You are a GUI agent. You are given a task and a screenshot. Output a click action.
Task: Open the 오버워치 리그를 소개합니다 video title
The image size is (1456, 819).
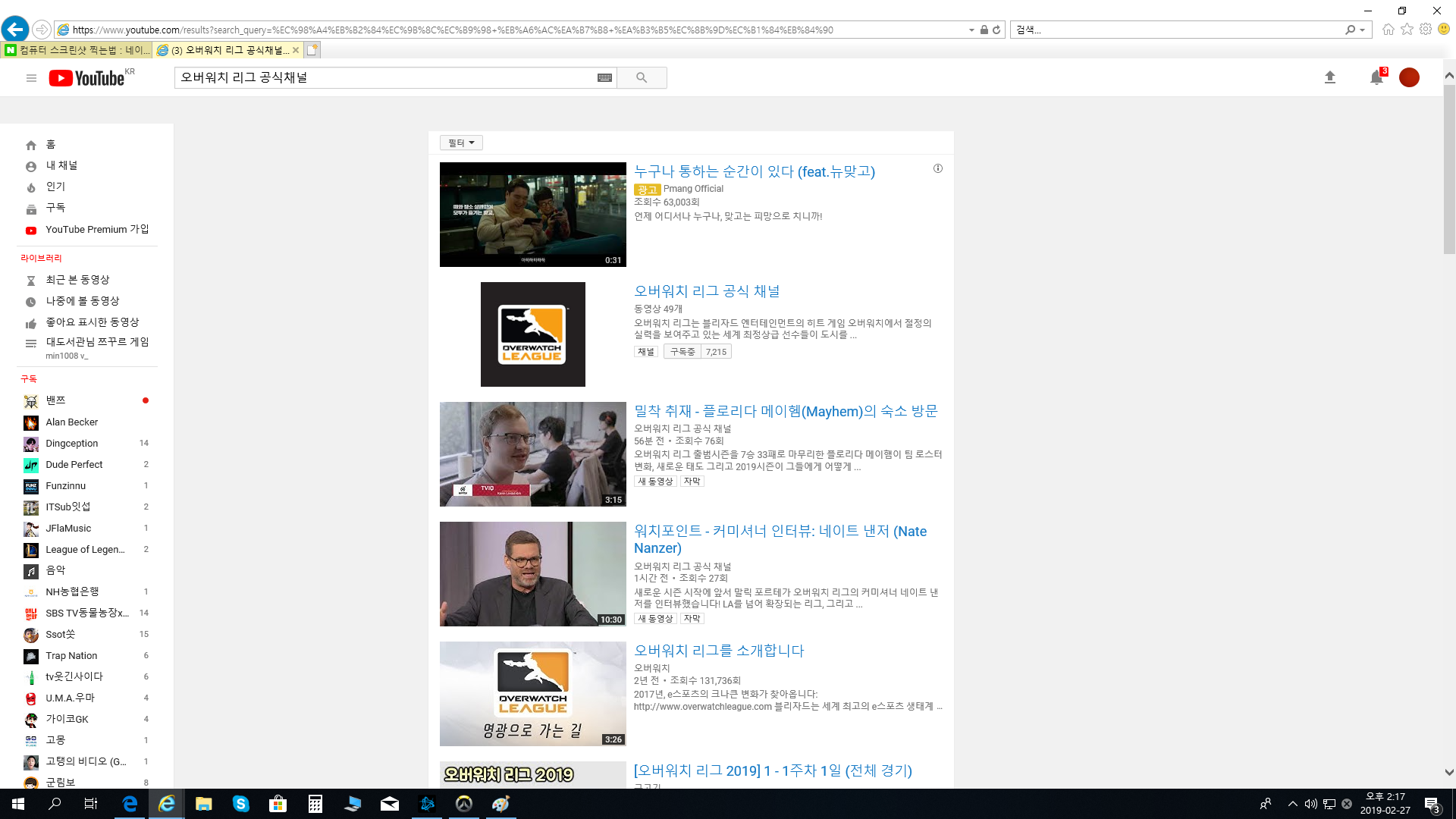click(718, 651)
